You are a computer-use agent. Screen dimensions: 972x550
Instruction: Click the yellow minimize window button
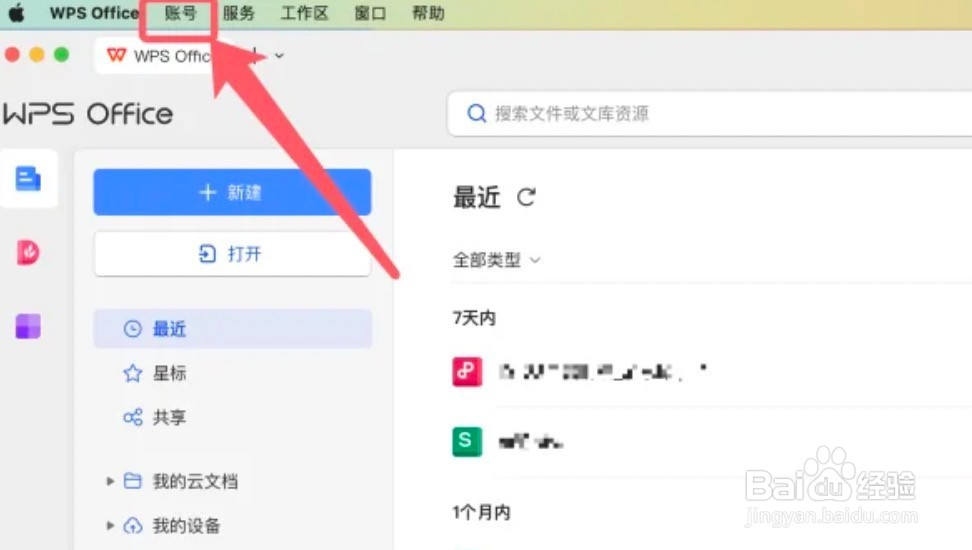click(x=37, y=55)
